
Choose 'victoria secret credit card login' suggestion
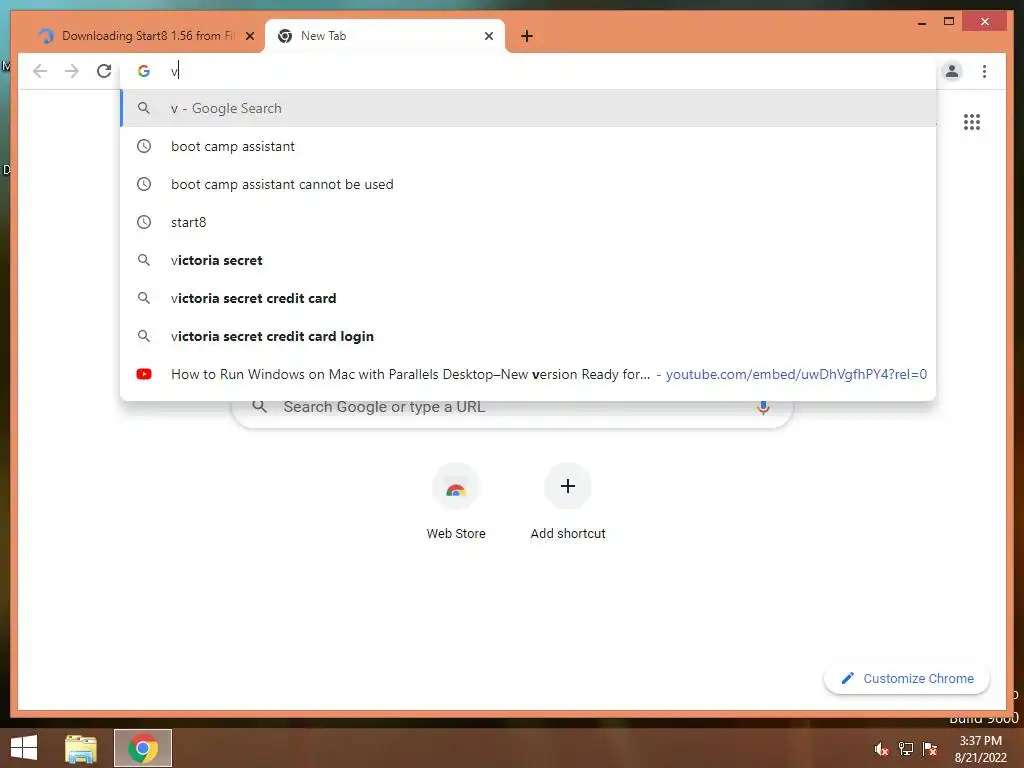coord(528,336)
